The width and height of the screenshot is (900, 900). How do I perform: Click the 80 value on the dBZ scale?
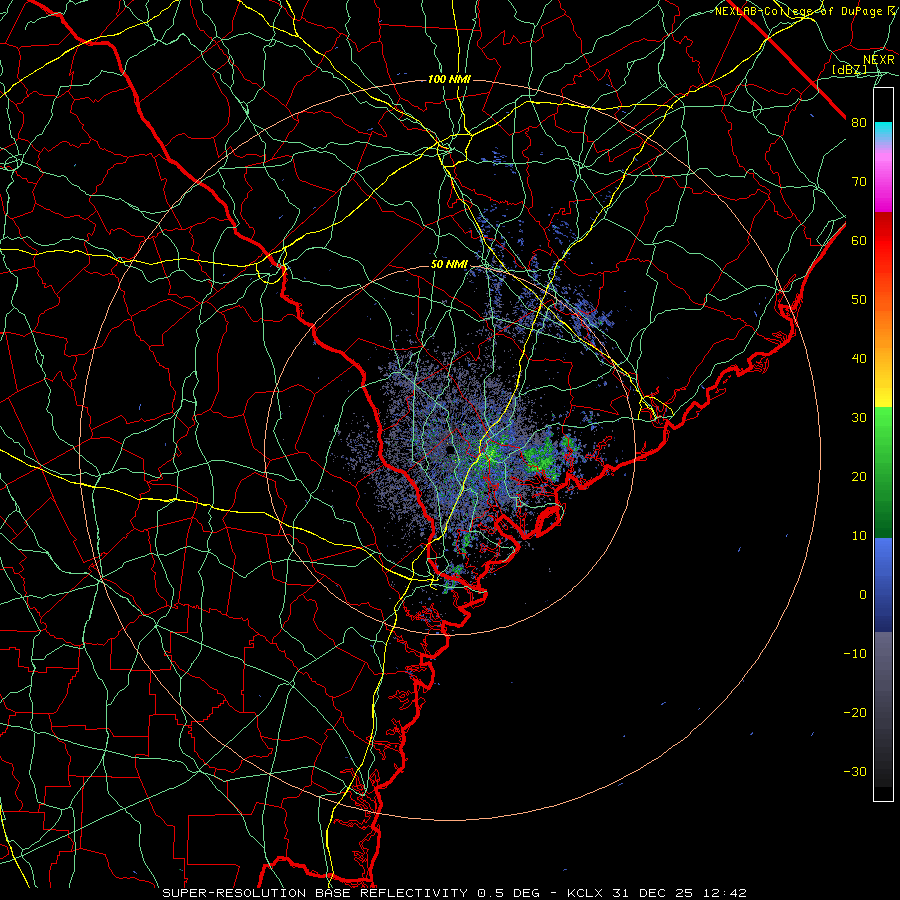coord(859,122)
